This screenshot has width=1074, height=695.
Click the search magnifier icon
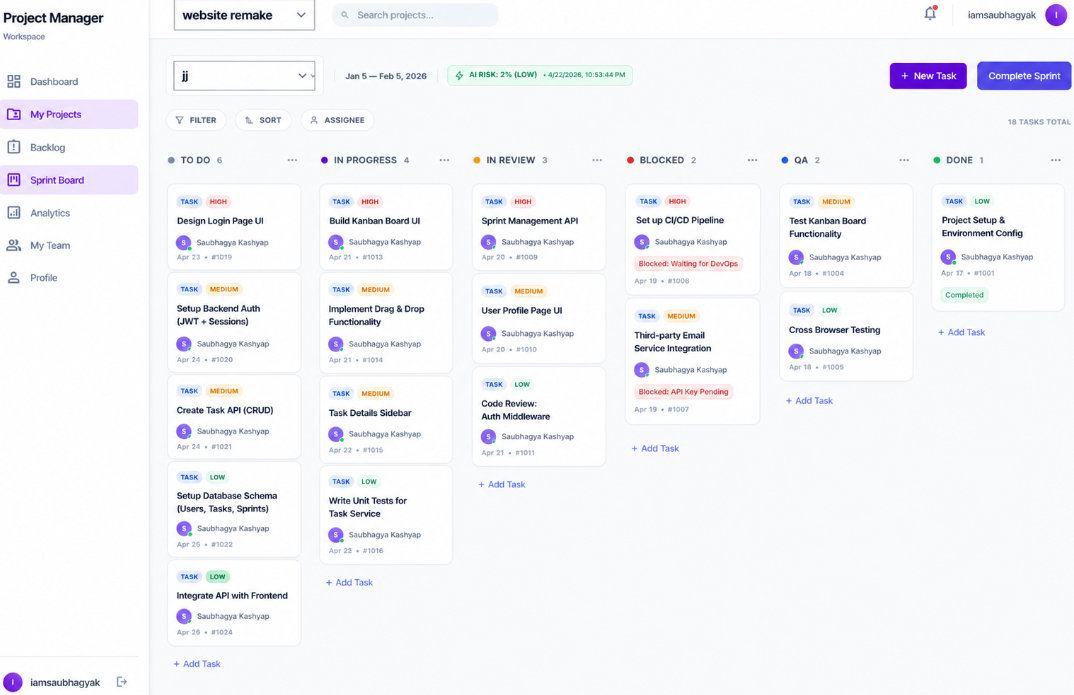(345, 14)
